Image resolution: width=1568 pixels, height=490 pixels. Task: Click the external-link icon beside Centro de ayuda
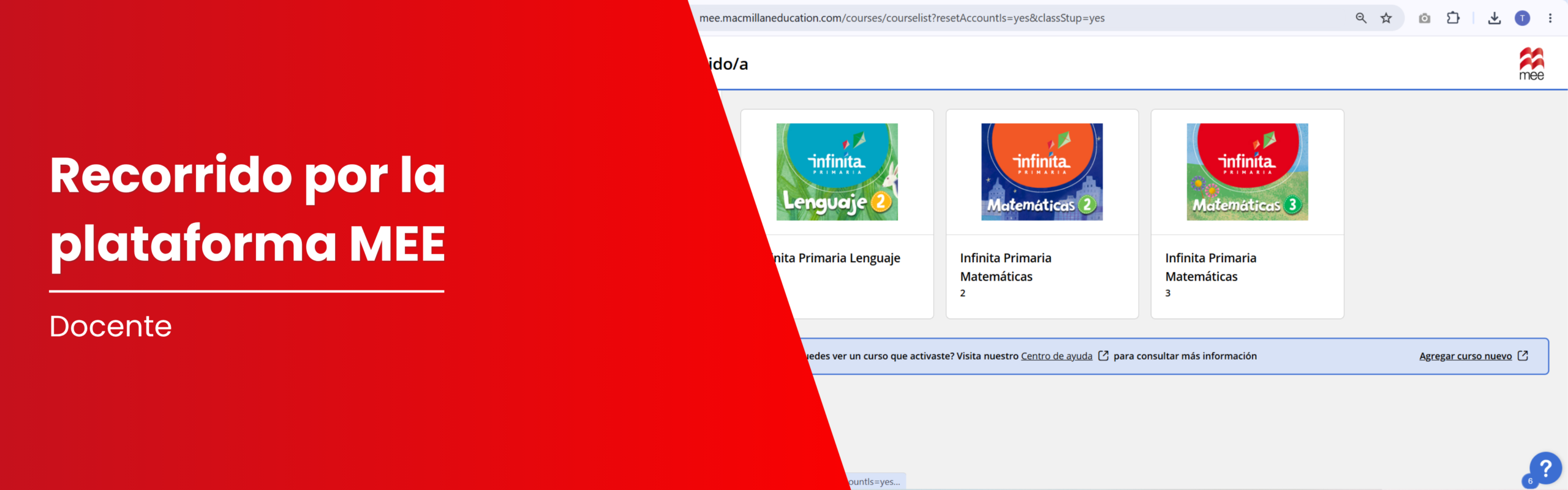tap(1103, 356)
